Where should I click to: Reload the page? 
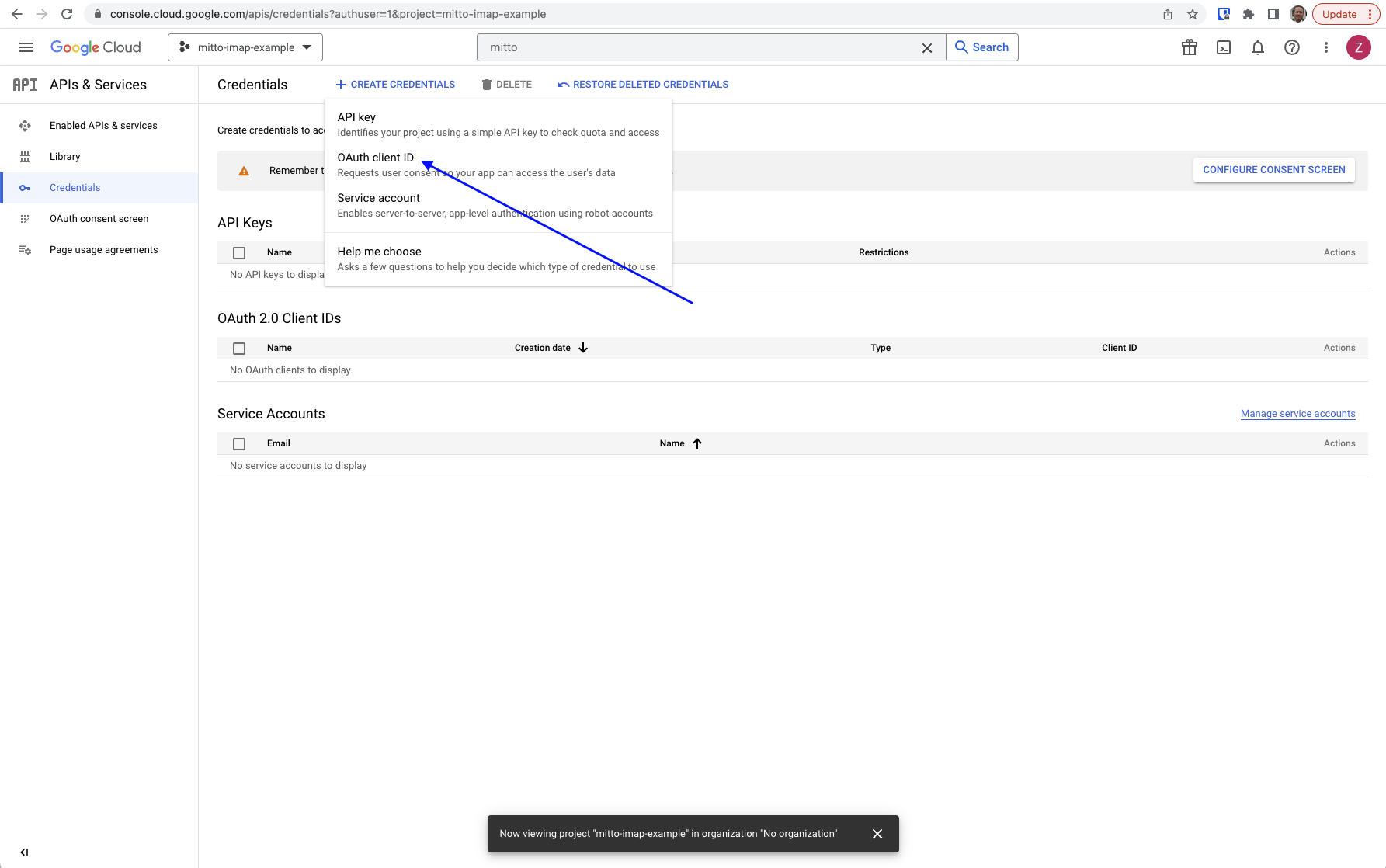tap(67, 14)
